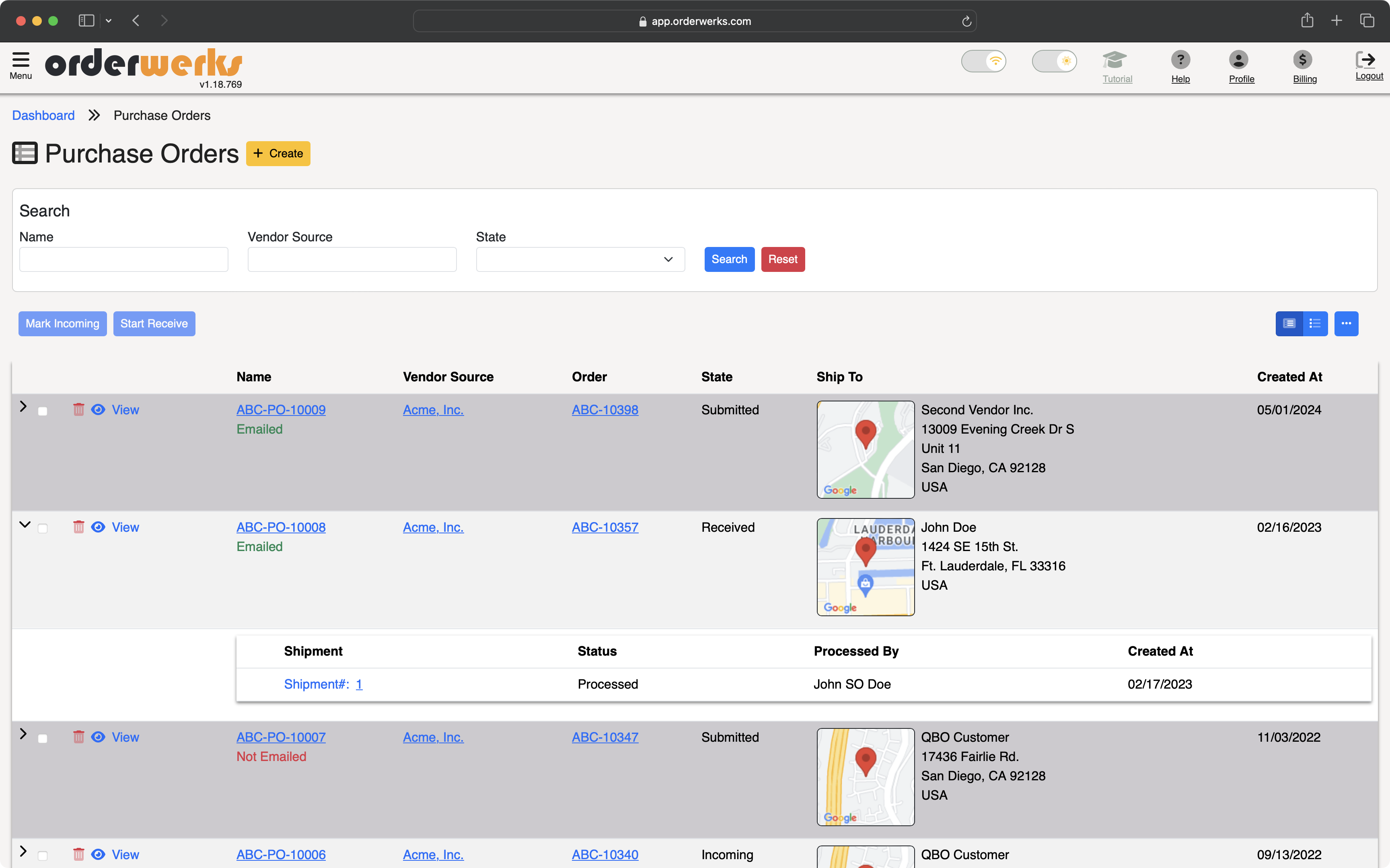Click the 'Not Emailed' status text

coord(271,757)
